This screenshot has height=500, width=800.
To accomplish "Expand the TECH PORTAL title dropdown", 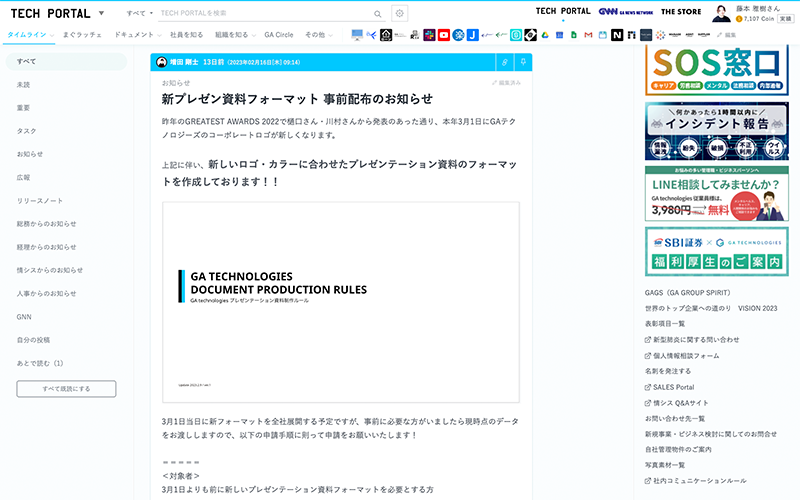I will [101, 14].
